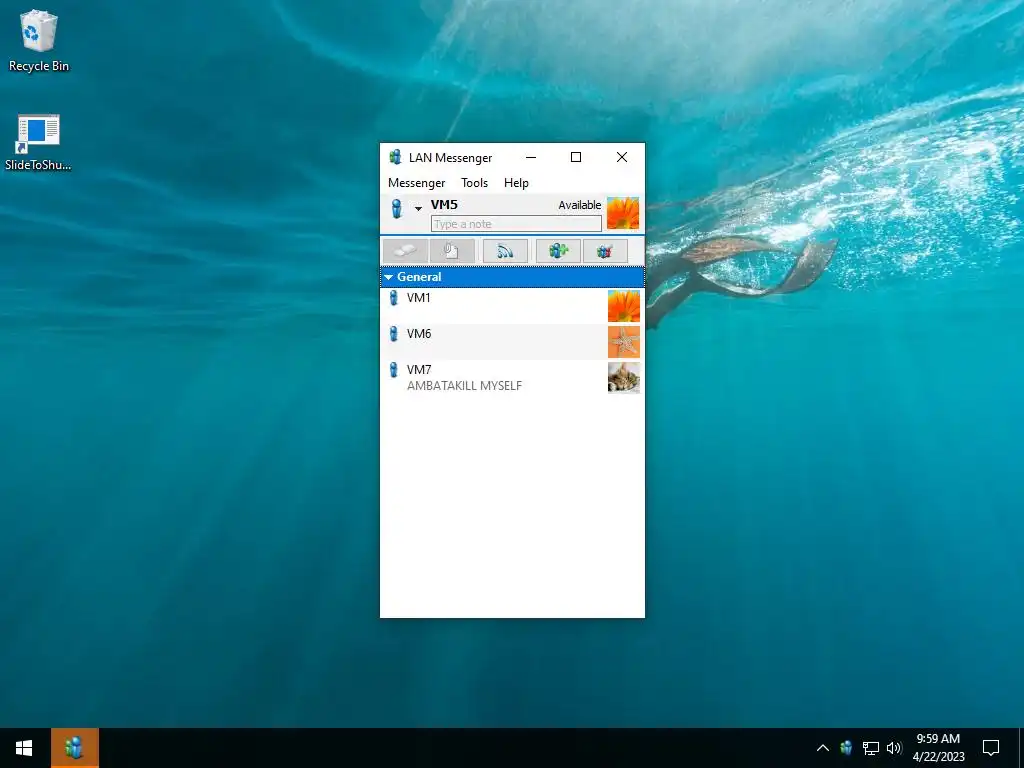Minimize the LAN Messenger window
The height and width of the screenshot is (768, 1024).
531,157
